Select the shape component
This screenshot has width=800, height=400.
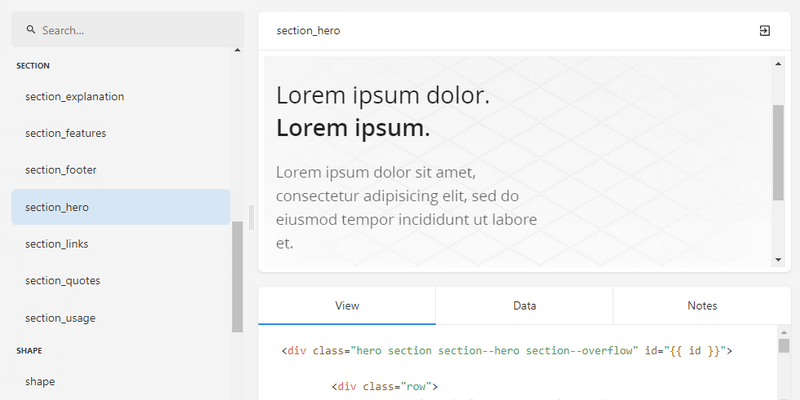pos(40,381)
